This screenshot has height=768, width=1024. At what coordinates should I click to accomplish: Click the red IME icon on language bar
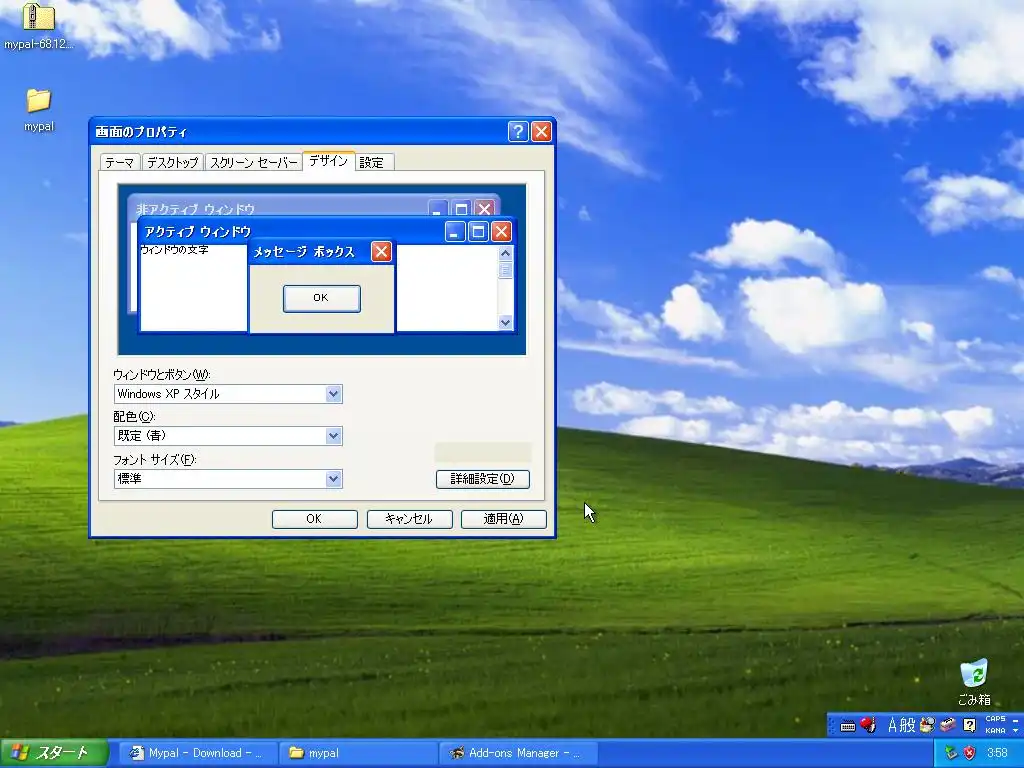pyautogui.click(x=868, y=724)
